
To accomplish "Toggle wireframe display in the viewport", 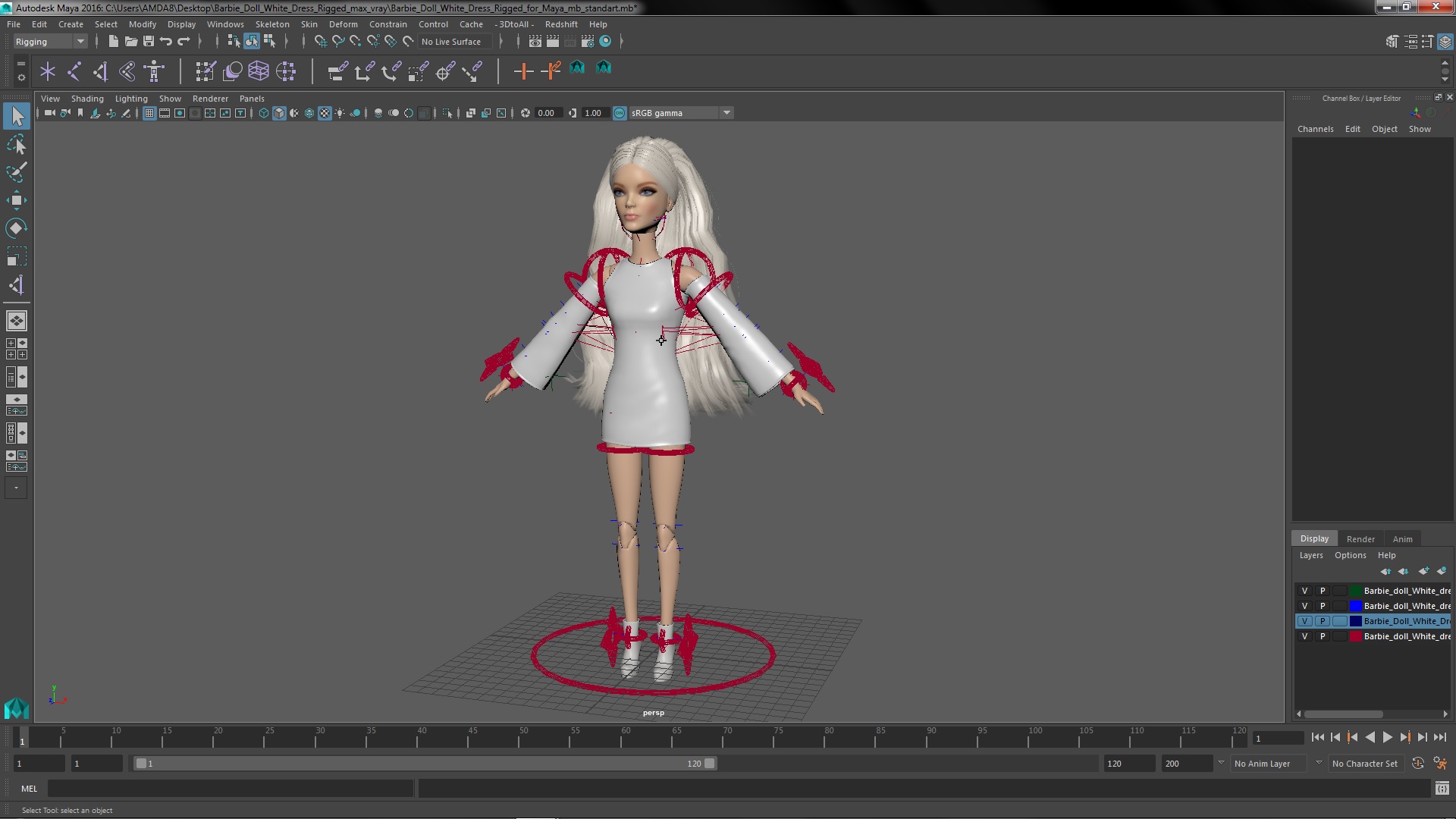I will point(264,113).
